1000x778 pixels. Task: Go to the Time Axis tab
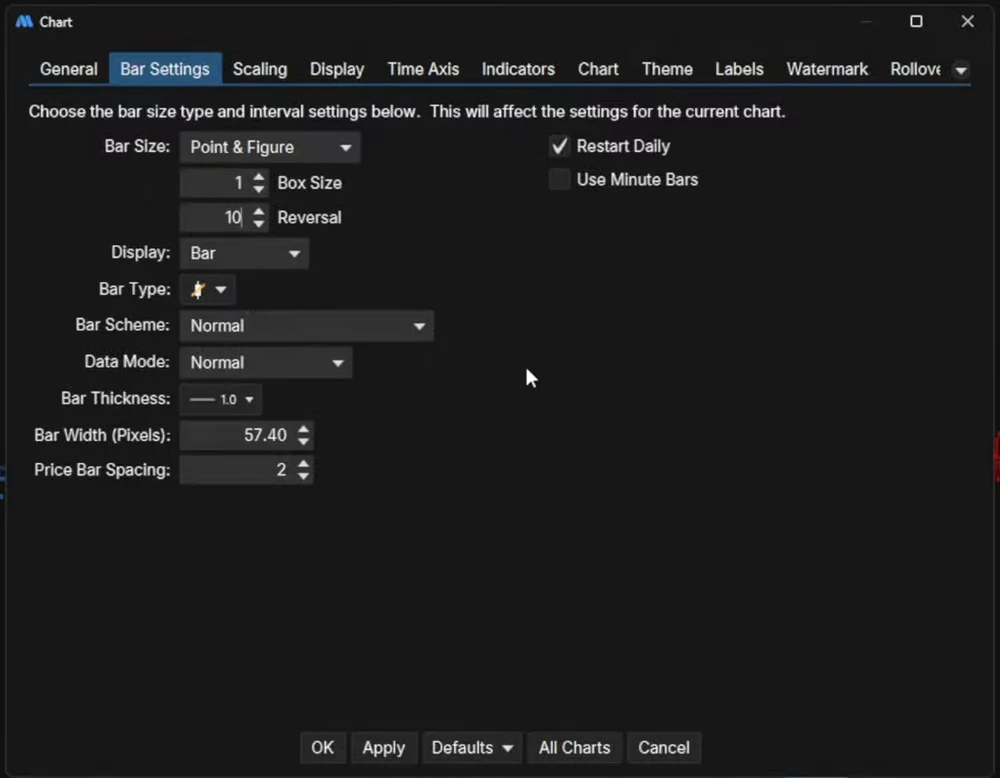pos(423,69)
